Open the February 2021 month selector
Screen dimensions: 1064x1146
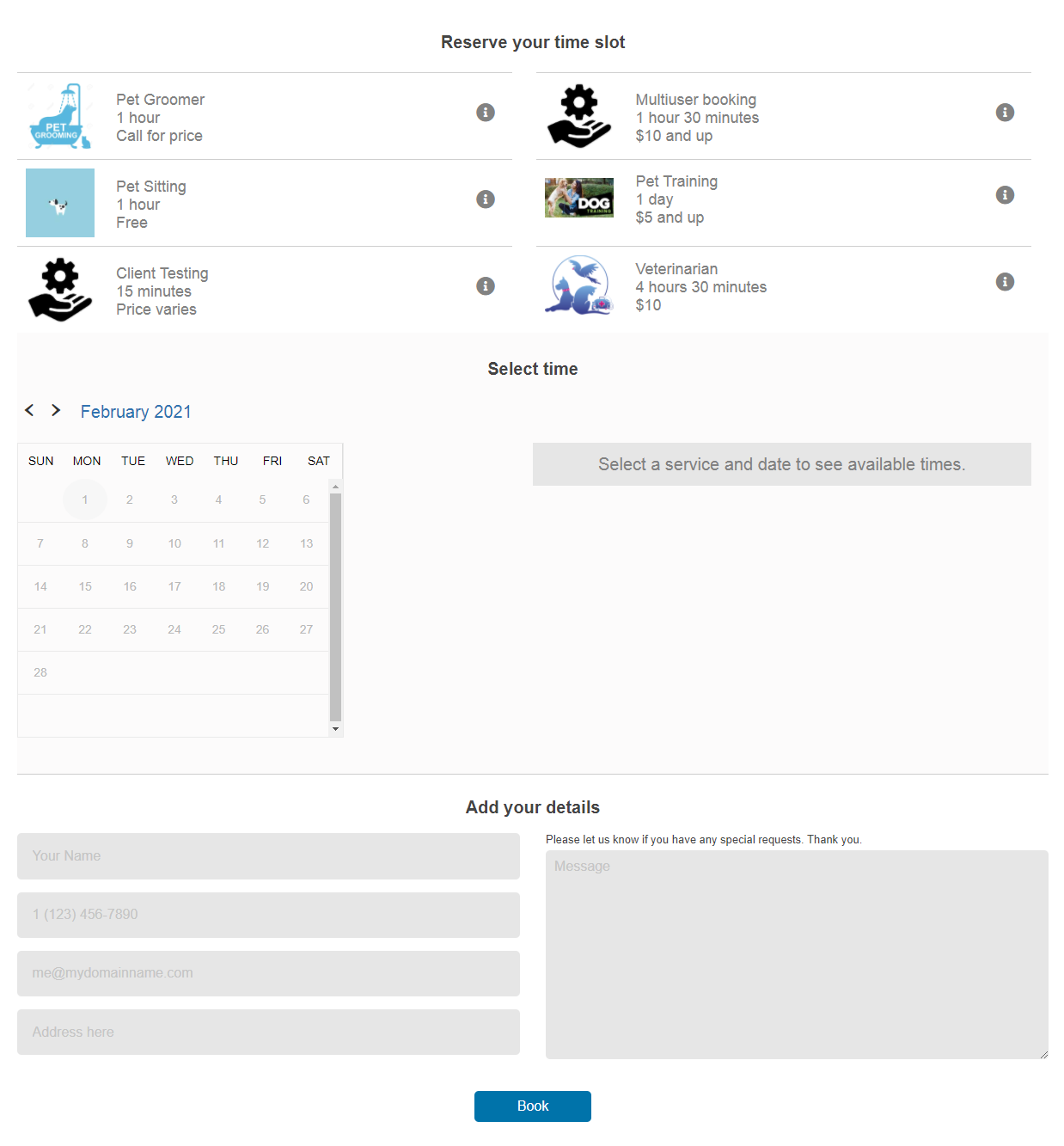tap(136, 412)
